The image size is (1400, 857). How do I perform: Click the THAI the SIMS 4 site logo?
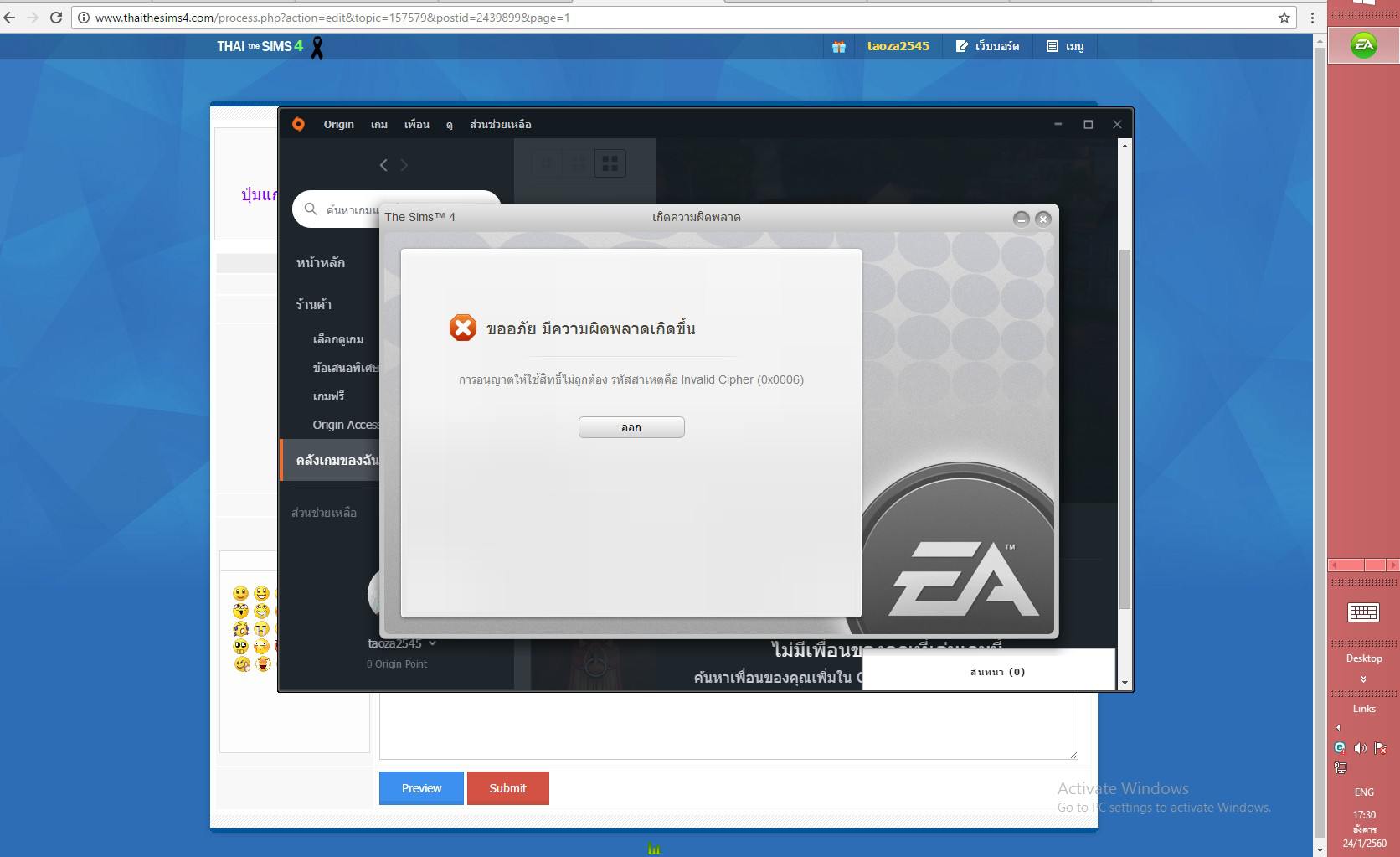[x=260, y=46]
